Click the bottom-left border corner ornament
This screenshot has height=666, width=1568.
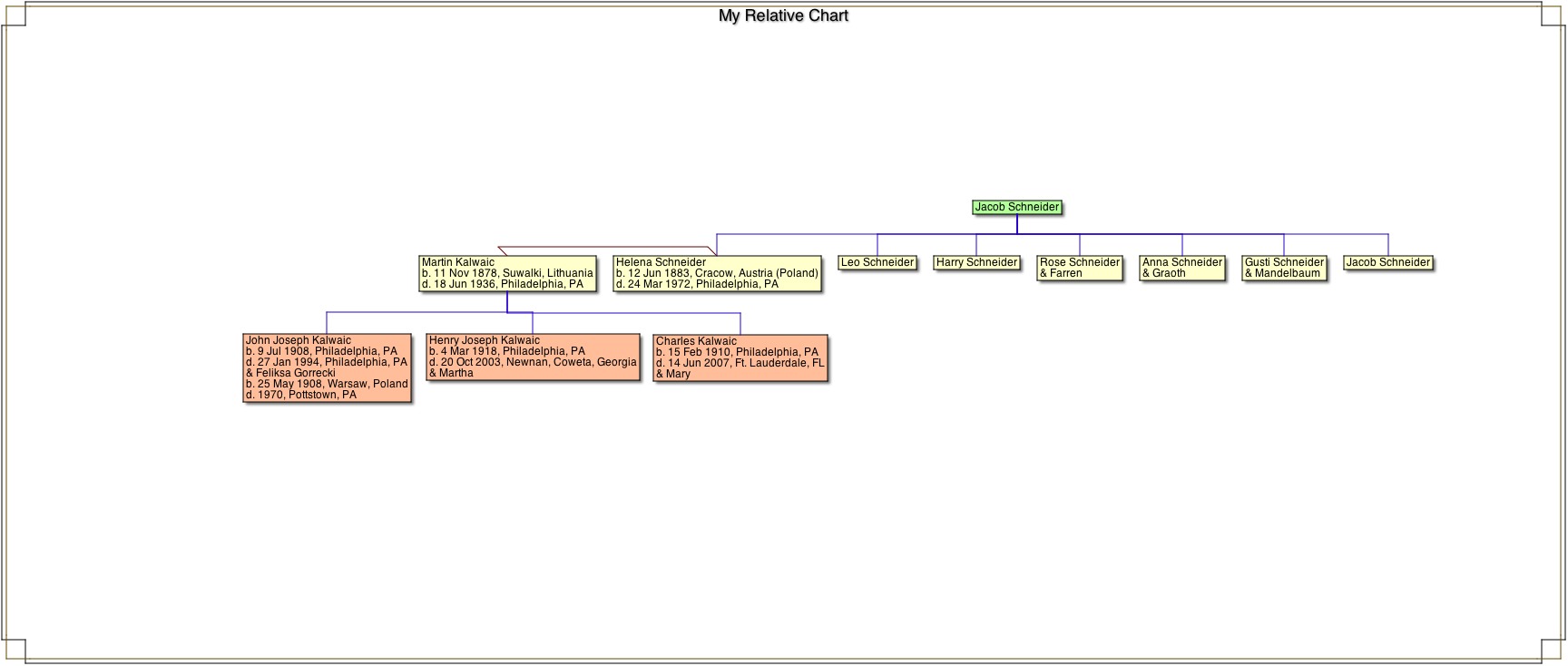pyautogui.click(x=14, y=651)
